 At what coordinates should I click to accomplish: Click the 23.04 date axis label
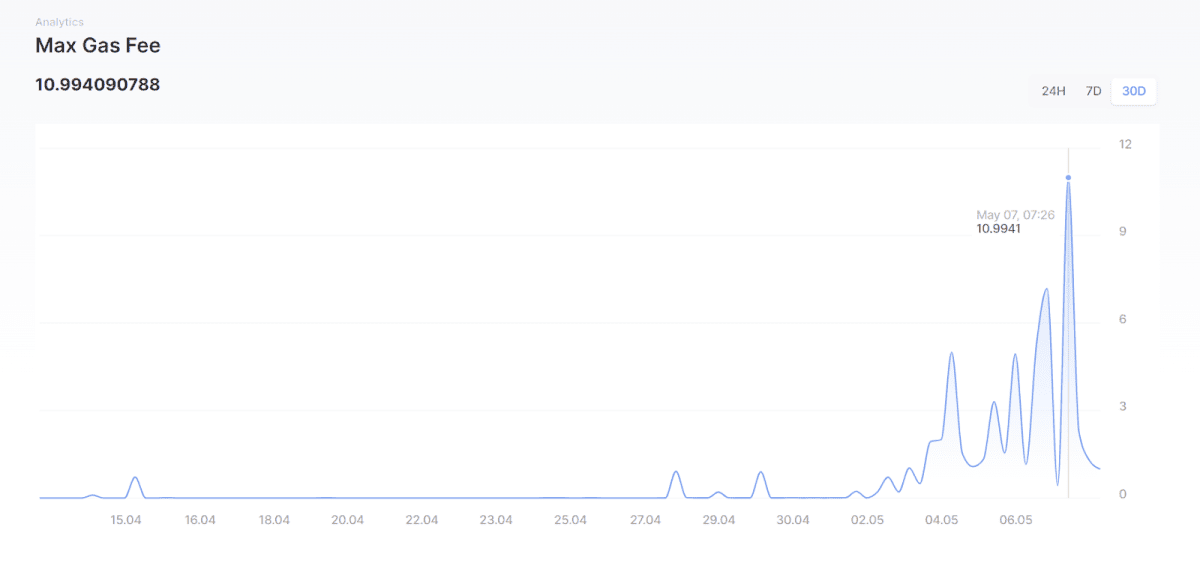point(496,520)
